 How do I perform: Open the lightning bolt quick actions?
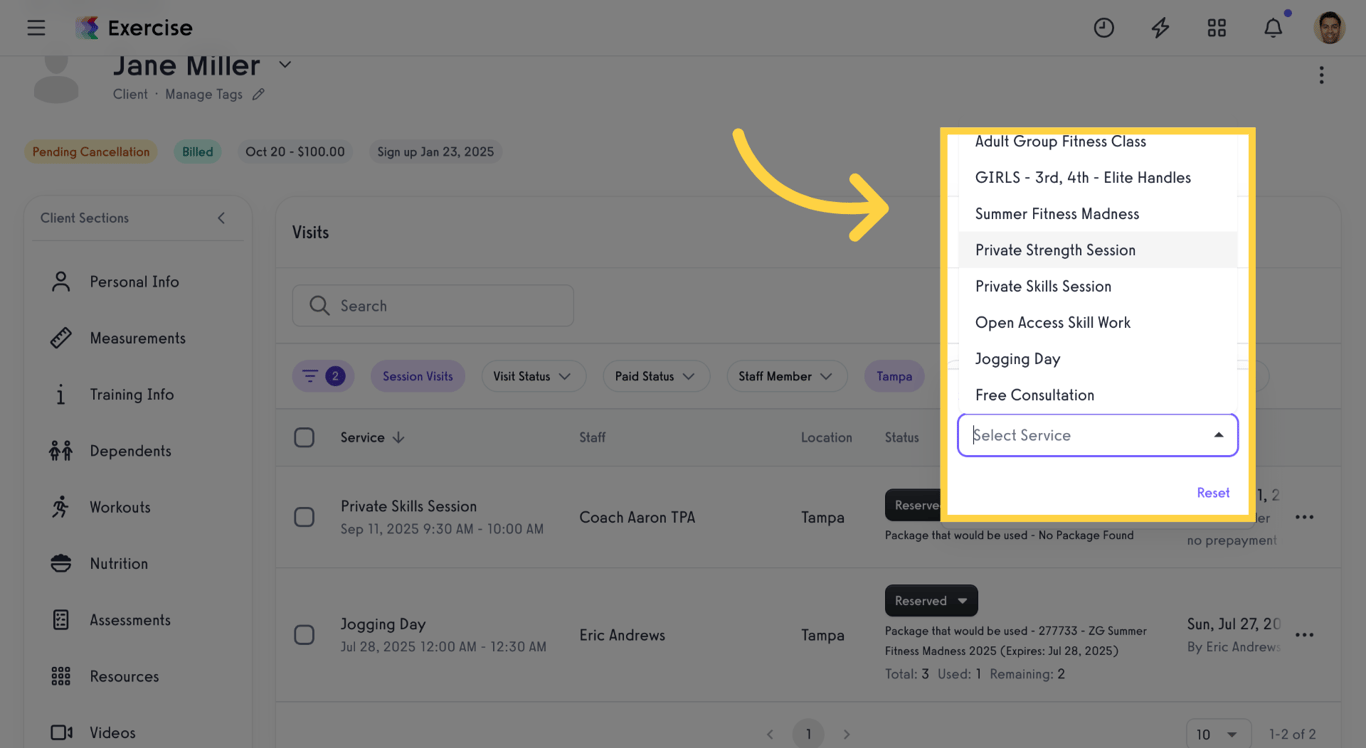coord(1160,28)
